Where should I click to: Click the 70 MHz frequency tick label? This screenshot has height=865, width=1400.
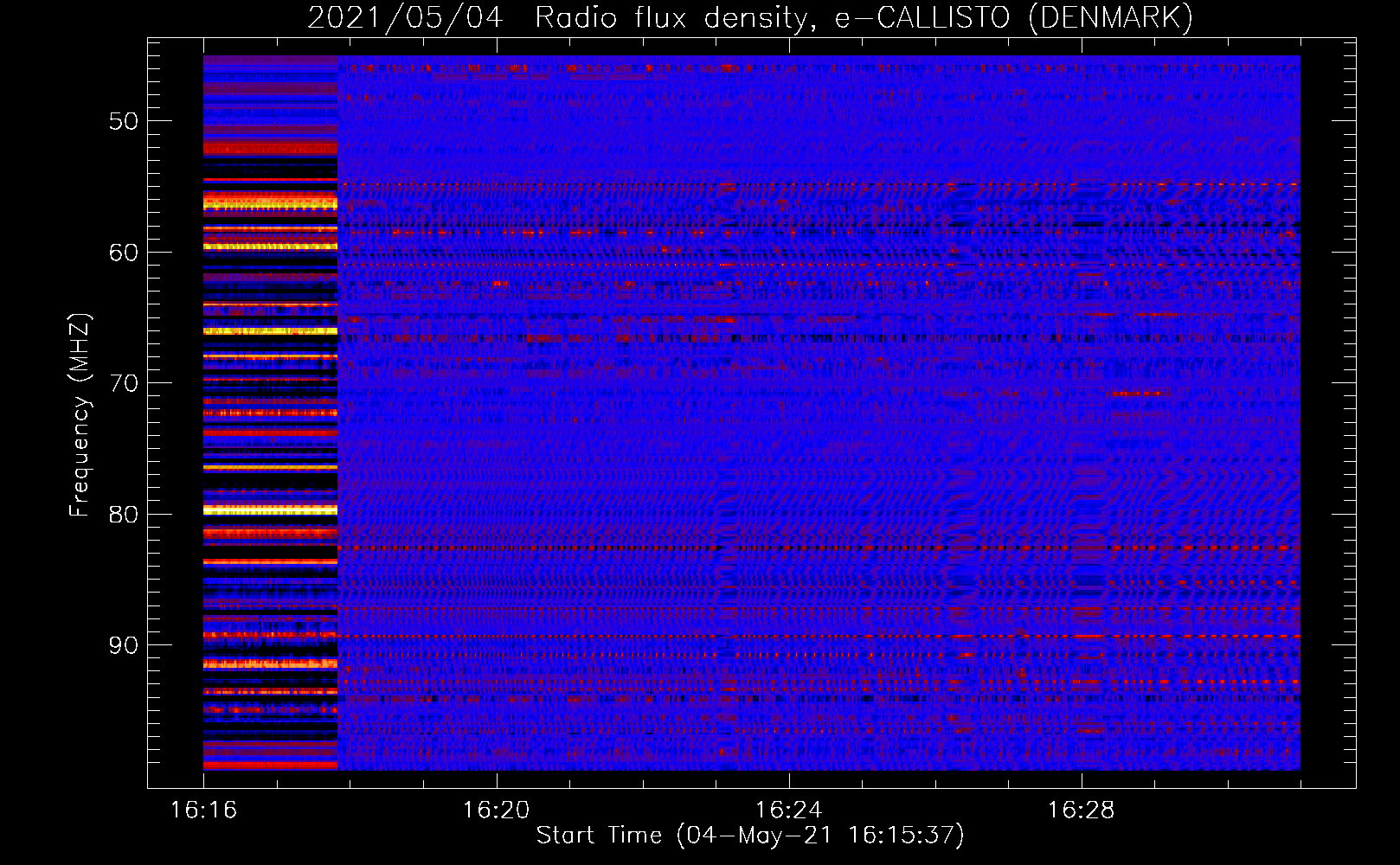[124, 383]
